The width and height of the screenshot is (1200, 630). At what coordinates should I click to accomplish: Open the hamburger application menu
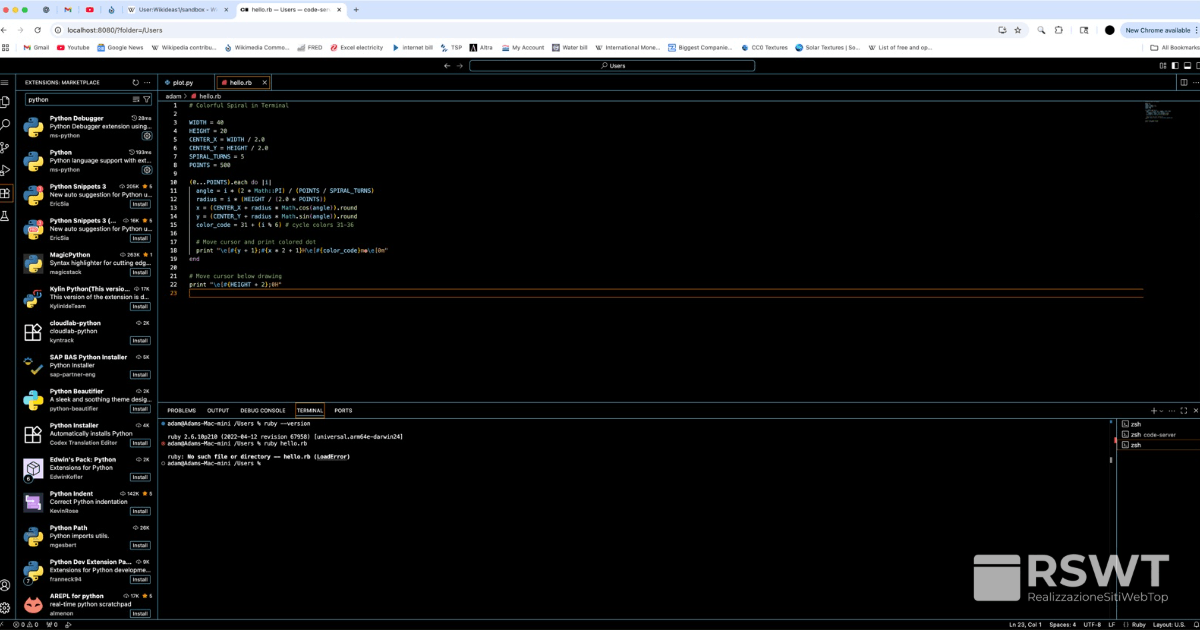click(5, 82)
